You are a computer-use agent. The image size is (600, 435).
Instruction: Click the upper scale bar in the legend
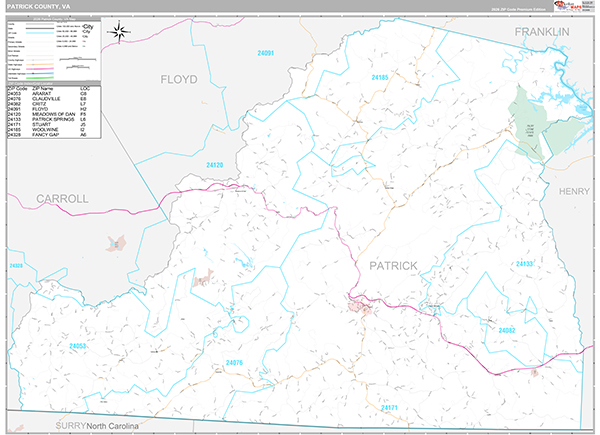coord(78,59)
